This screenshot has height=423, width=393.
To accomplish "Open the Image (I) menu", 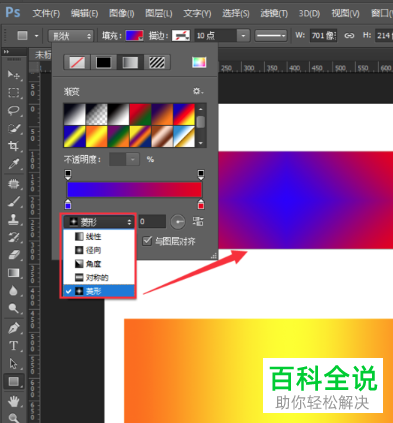I will click(122, 13).
